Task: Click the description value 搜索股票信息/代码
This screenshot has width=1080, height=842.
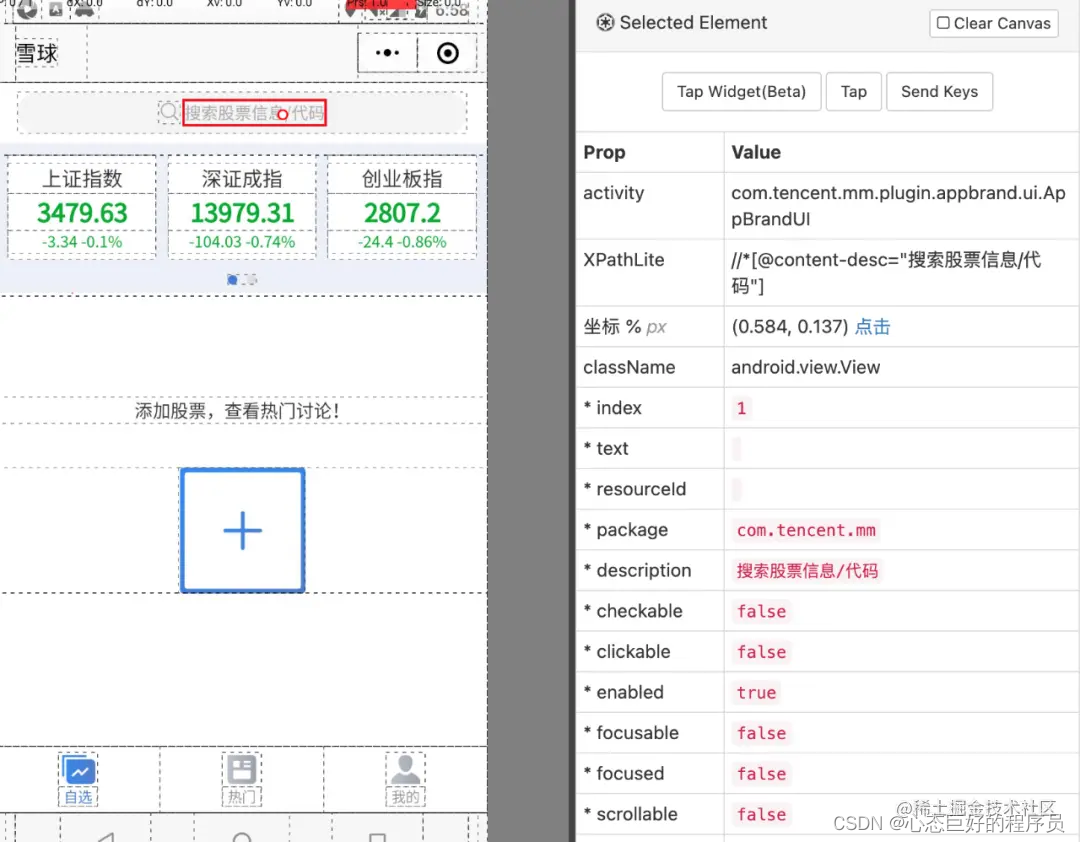Action: (x=807, y=571)
